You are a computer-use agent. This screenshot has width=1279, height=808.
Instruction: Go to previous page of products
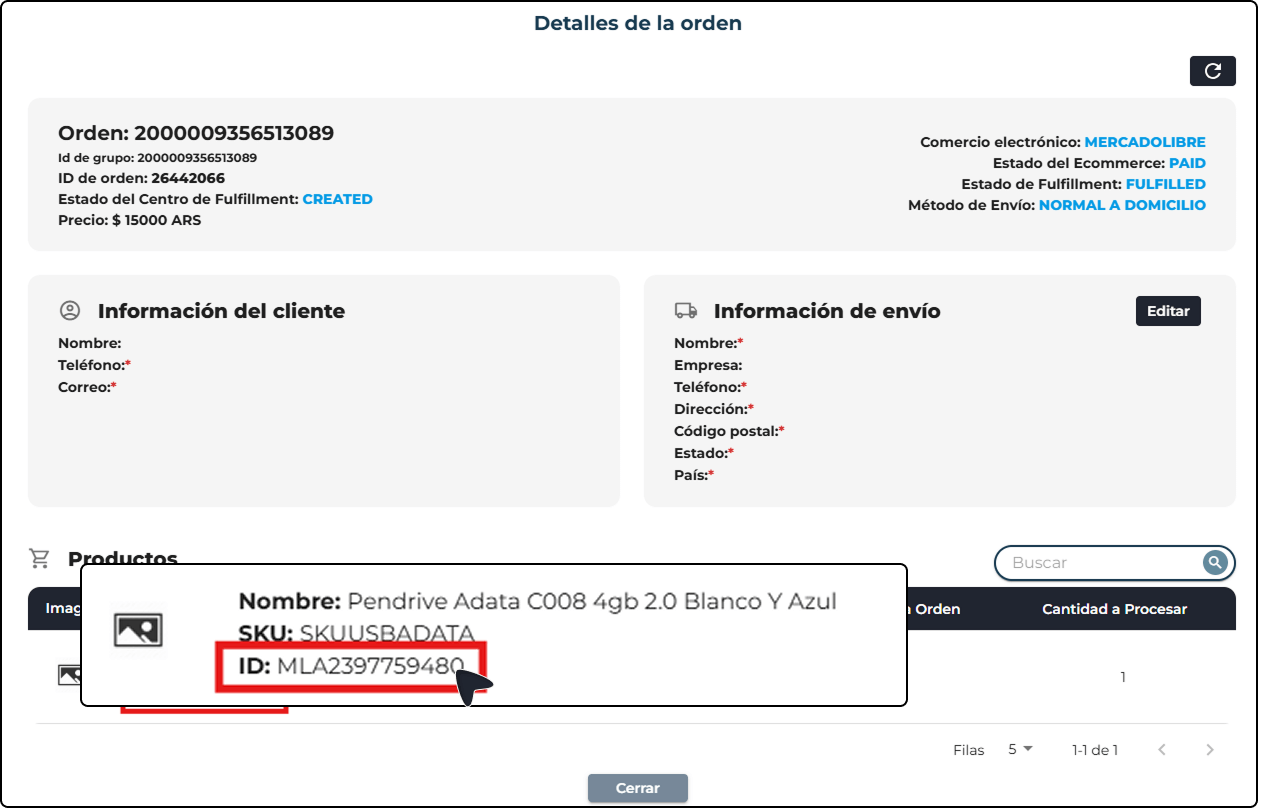pyautogui.click(x=1162, y=750)
